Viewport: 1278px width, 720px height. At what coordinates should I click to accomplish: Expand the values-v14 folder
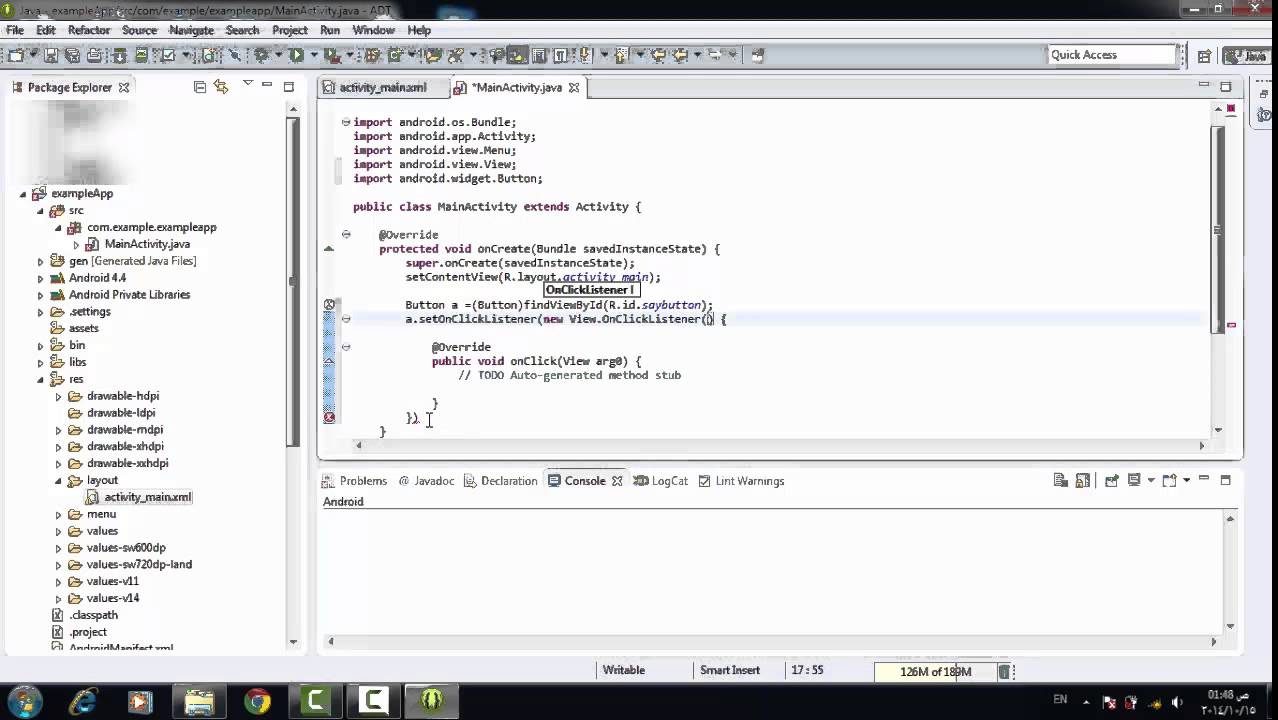coord(59,598)
